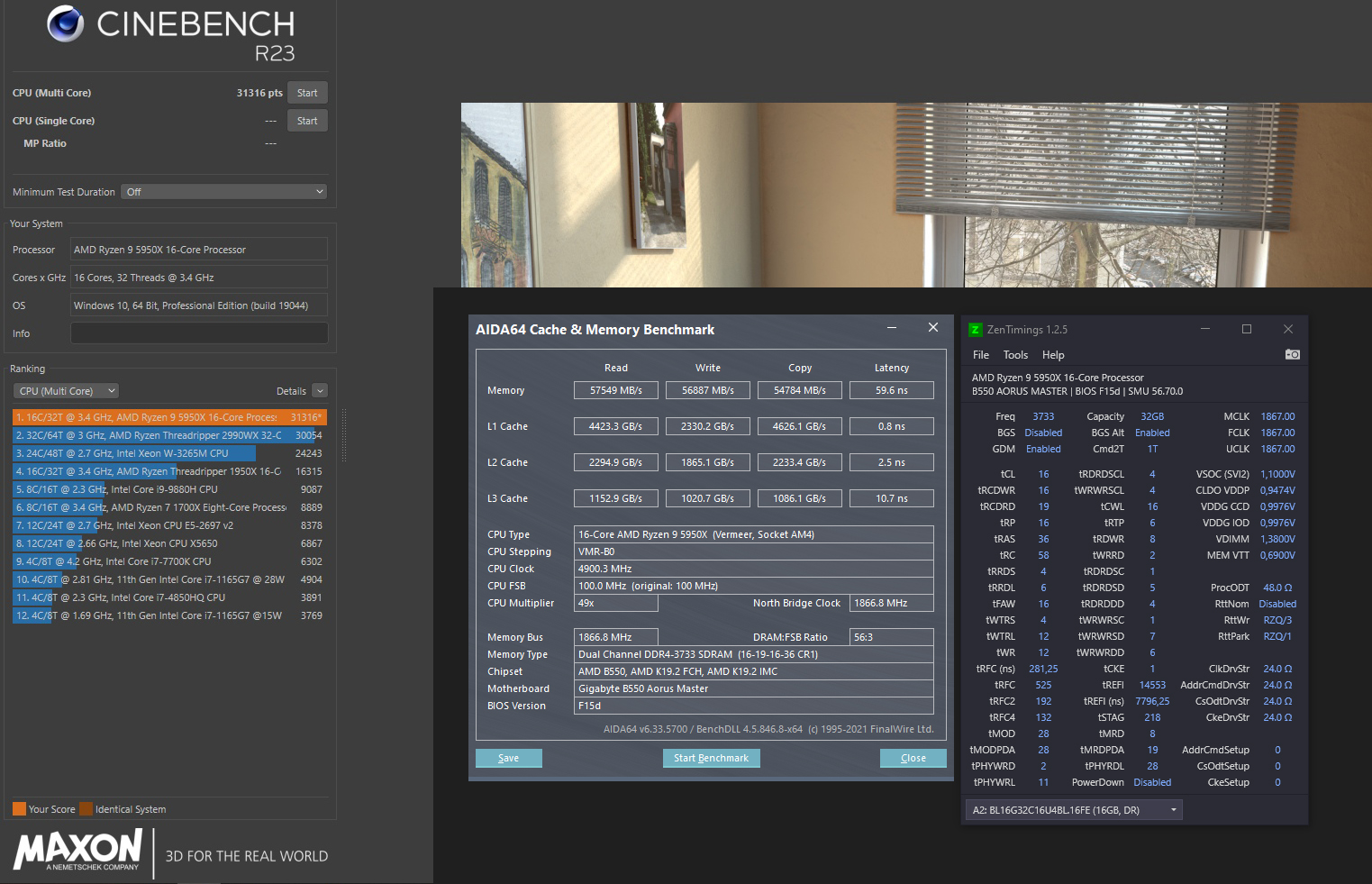Click the VDIMM value 1,3800V
The height and width of the screenshot is (884, 1372).
[x=1277, y=539]
